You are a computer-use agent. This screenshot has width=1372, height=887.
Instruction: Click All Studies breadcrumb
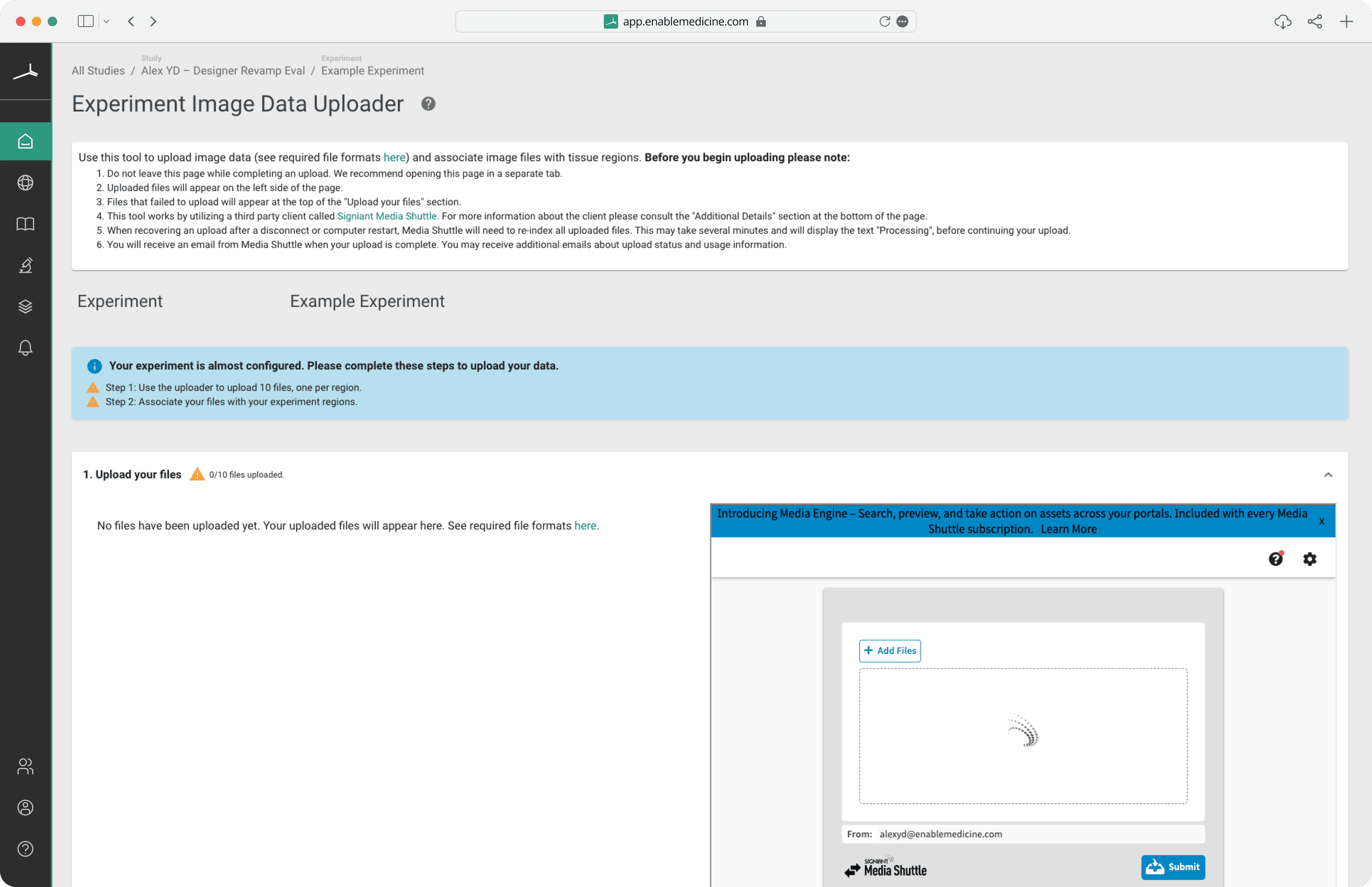pyautogui.click(x=98, y=71)
